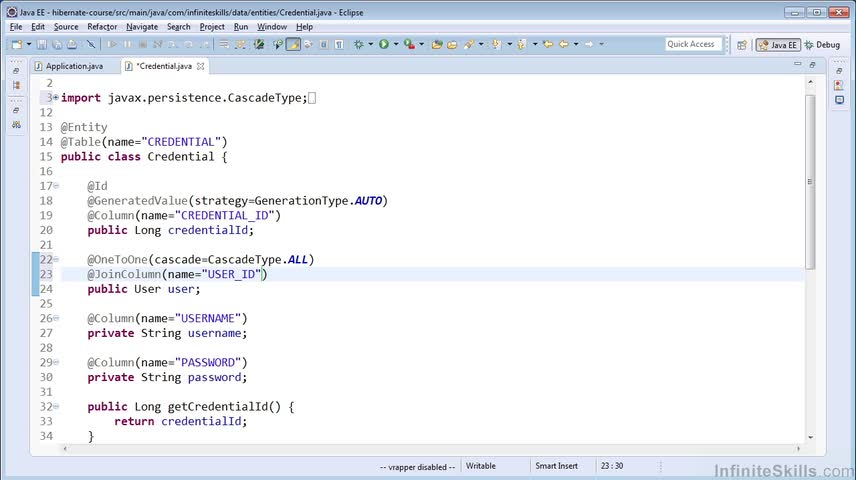The height and width of the screenshot is (480, 856).
Task: Click the Open Task folder icon
Action: (452, 44)
